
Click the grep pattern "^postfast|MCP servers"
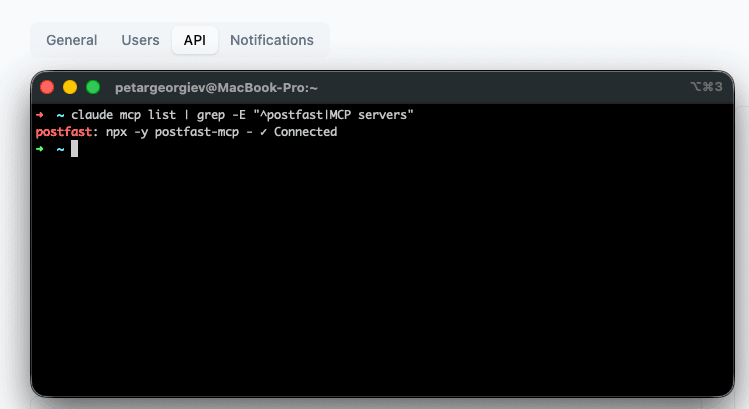(x=333, y=115)
